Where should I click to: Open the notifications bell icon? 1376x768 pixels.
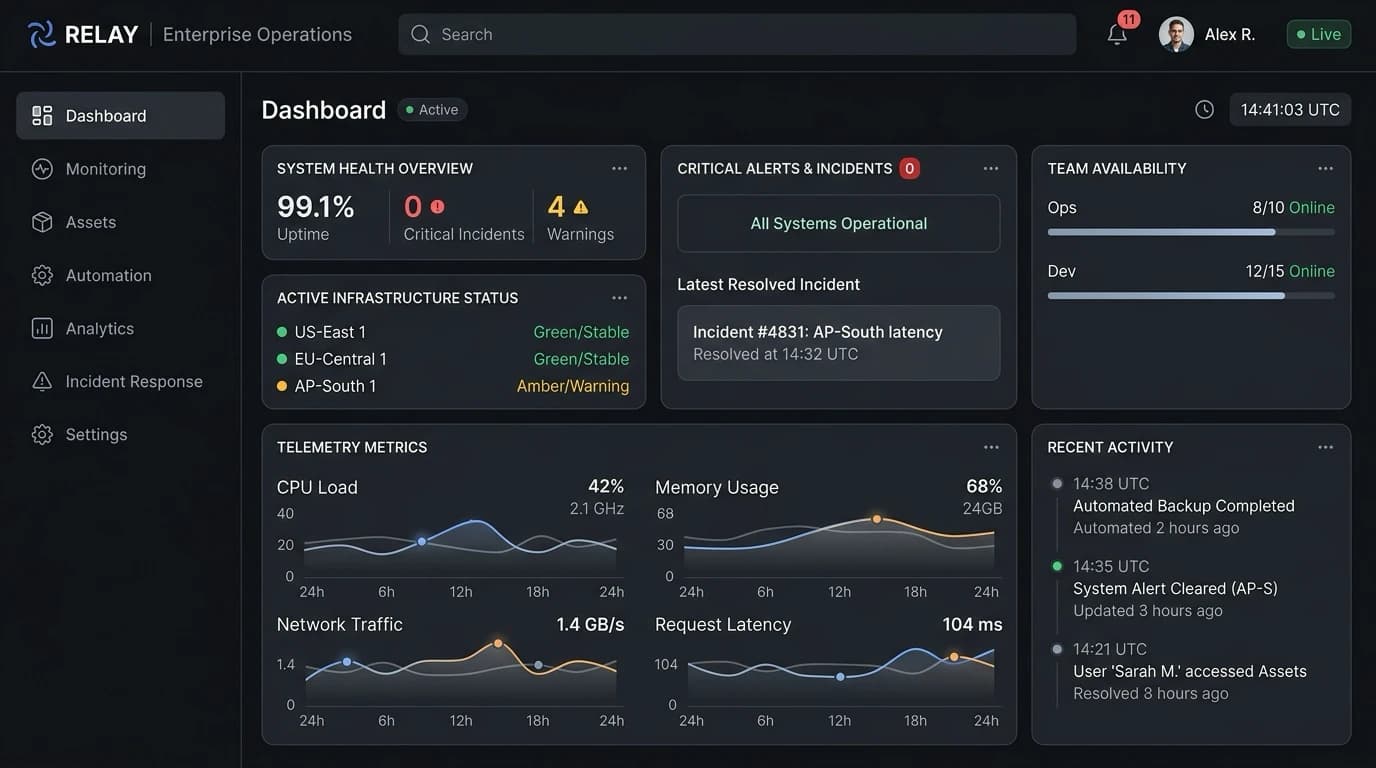pos(1117,35)
